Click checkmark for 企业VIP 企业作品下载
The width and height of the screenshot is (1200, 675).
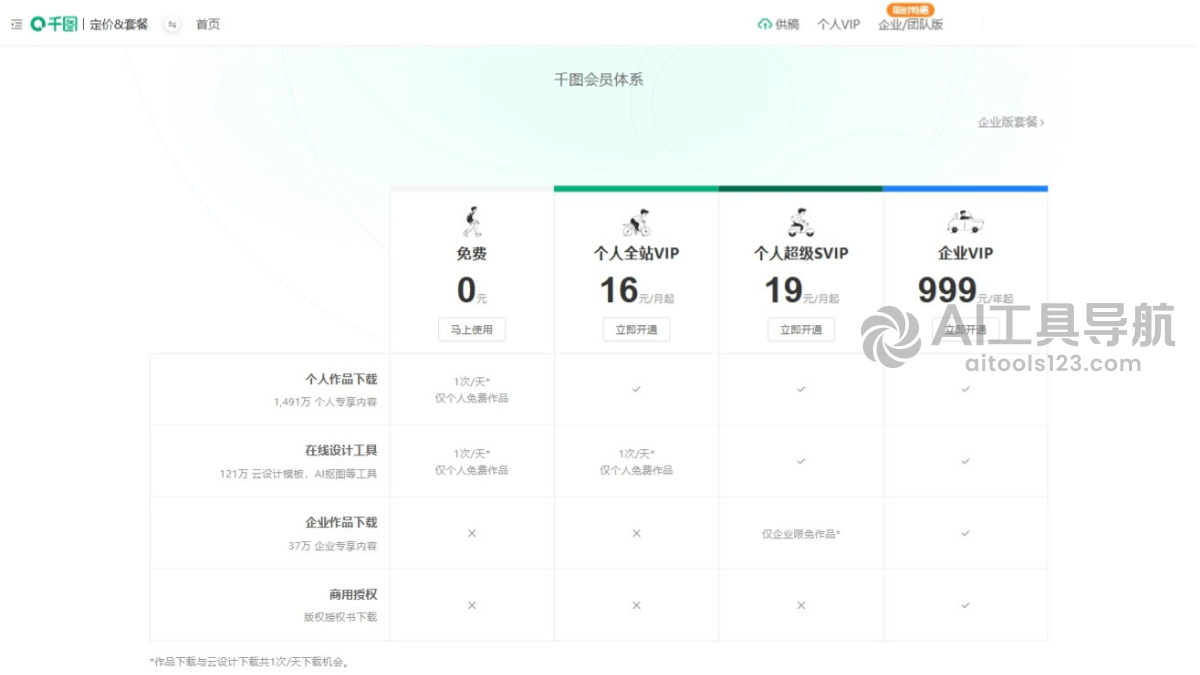coord(965,533)
